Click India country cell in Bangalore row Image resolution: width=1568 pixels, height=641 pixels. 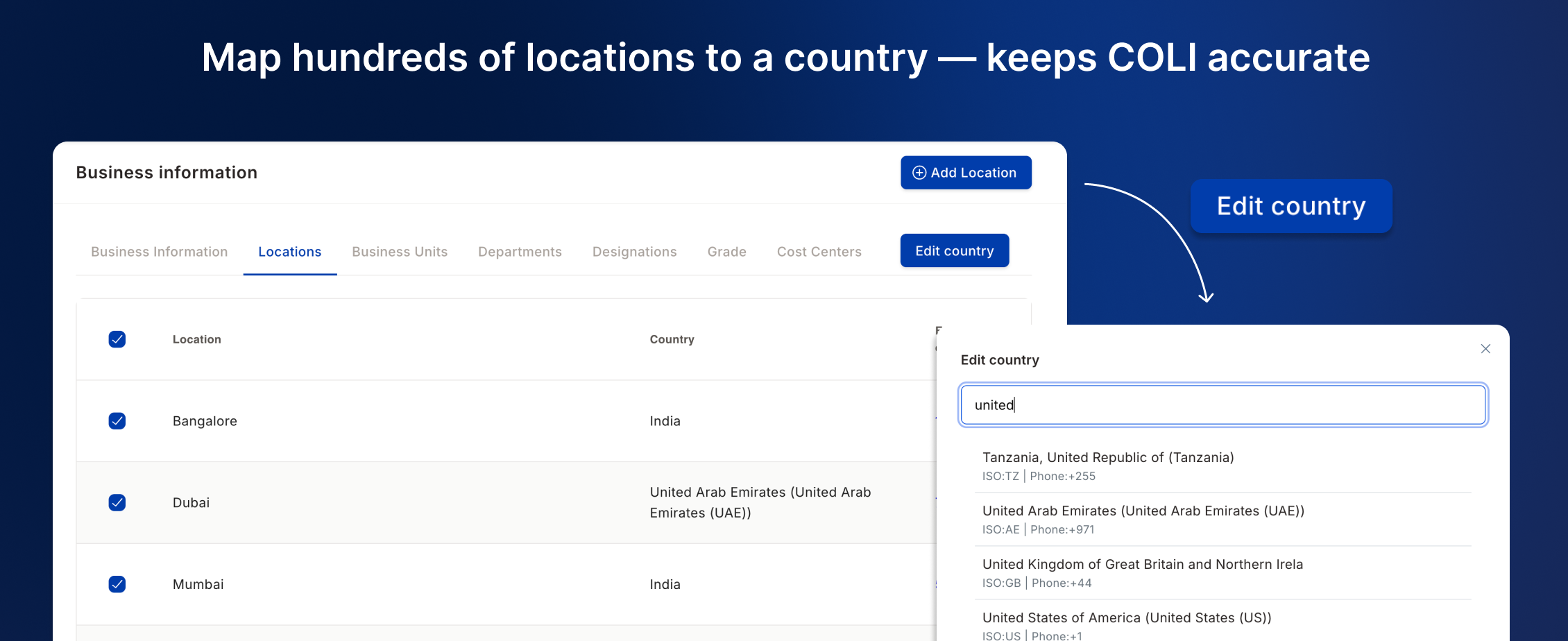pyautogui.click(x=665, y=421)
